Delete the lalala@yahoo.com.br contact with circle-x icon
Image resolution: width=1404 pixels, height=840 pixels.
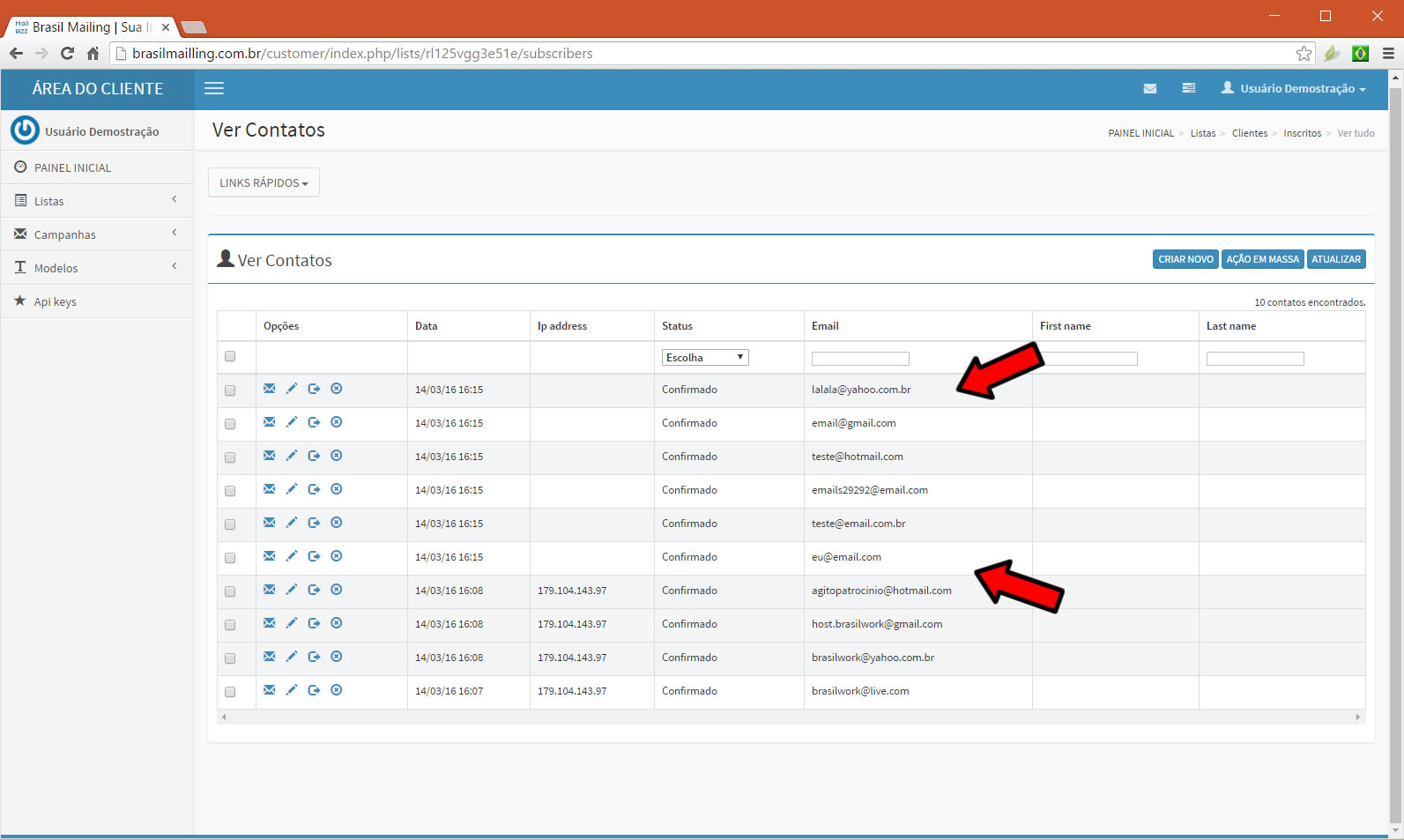click(337, 389)
